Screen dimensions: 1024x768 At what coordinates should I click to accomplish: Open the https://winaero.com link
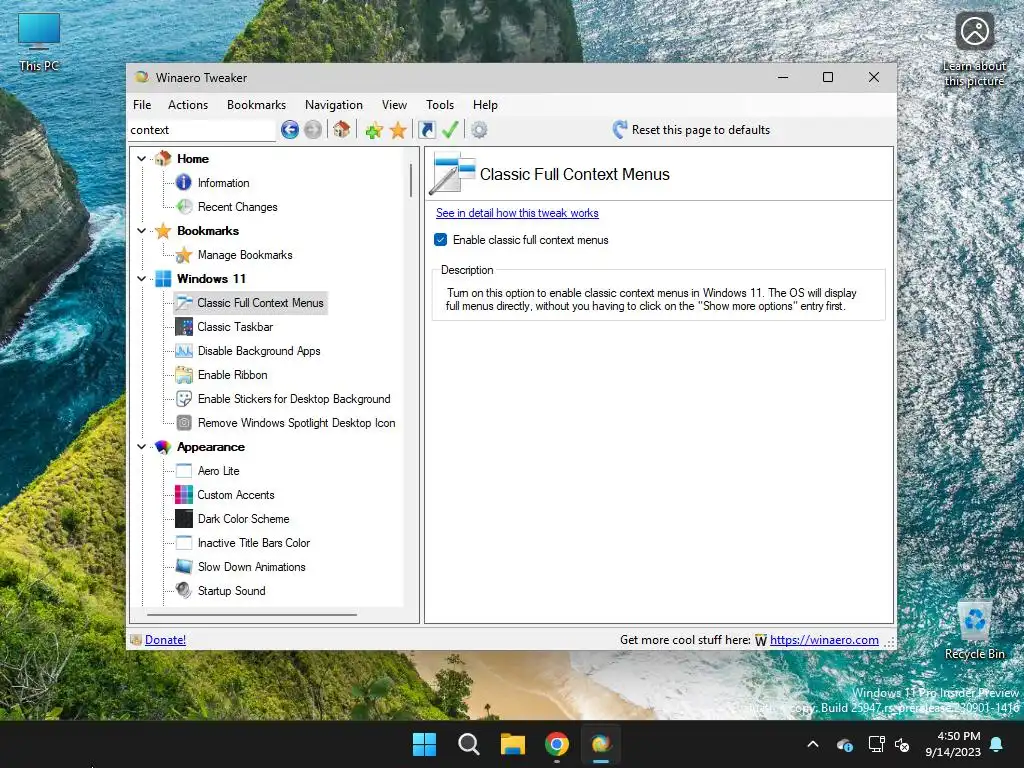[824, 640]
